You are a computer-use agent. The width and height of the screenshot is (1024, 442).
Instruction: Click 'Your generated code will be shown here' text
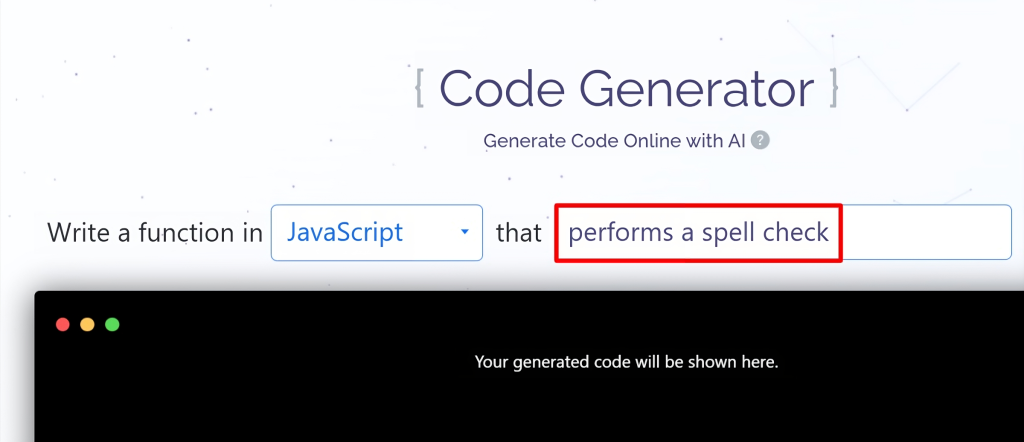pyautogui.click(x=626, y=362)
